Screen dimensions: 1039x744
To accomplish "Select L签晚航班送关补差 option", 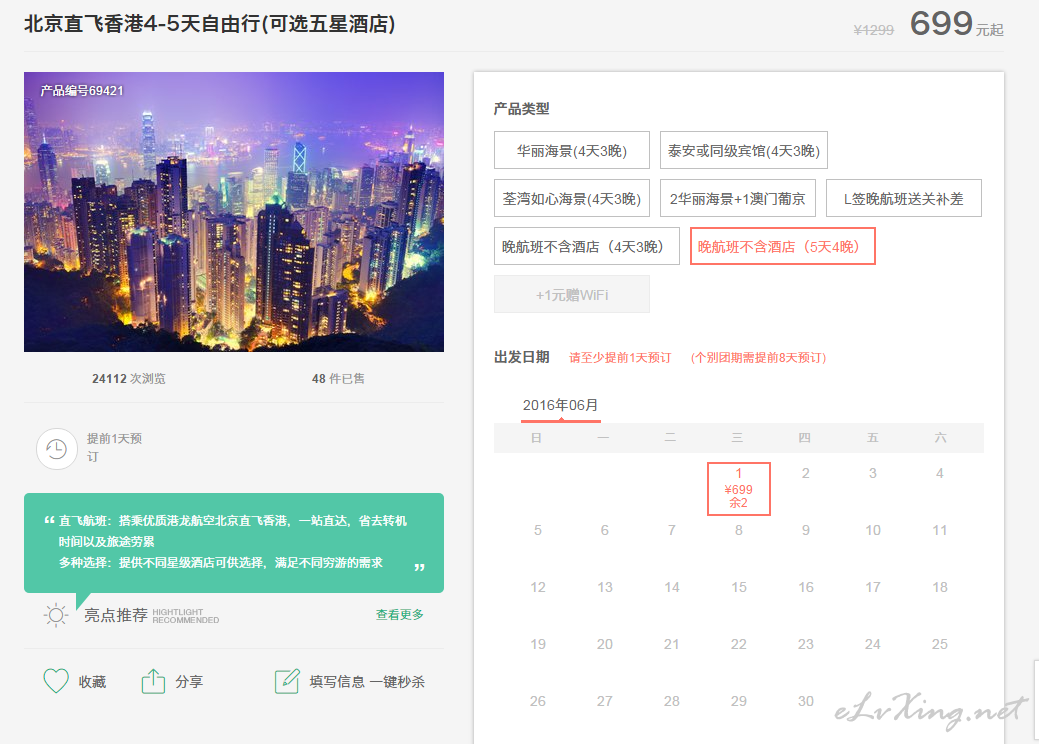I will tap(904, 198).
